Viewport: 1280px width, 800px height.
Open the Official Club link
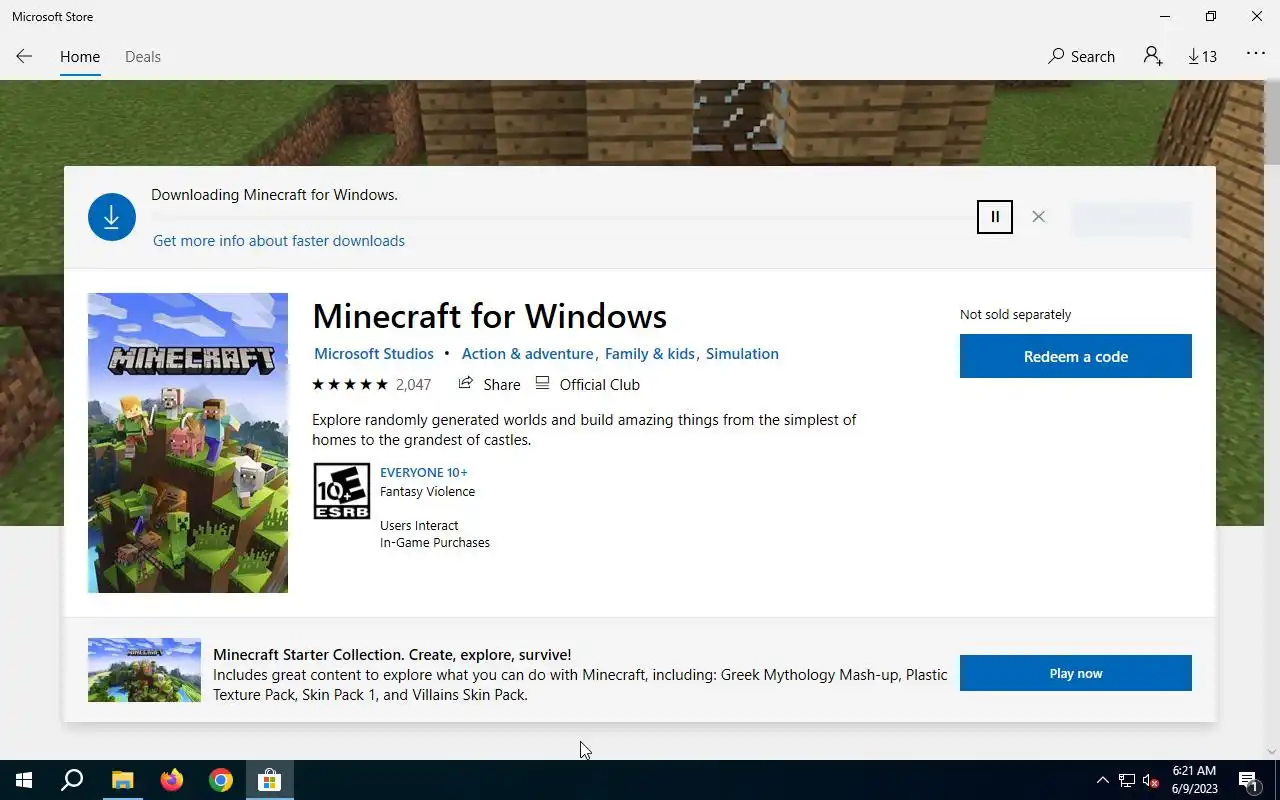[587, 385]
